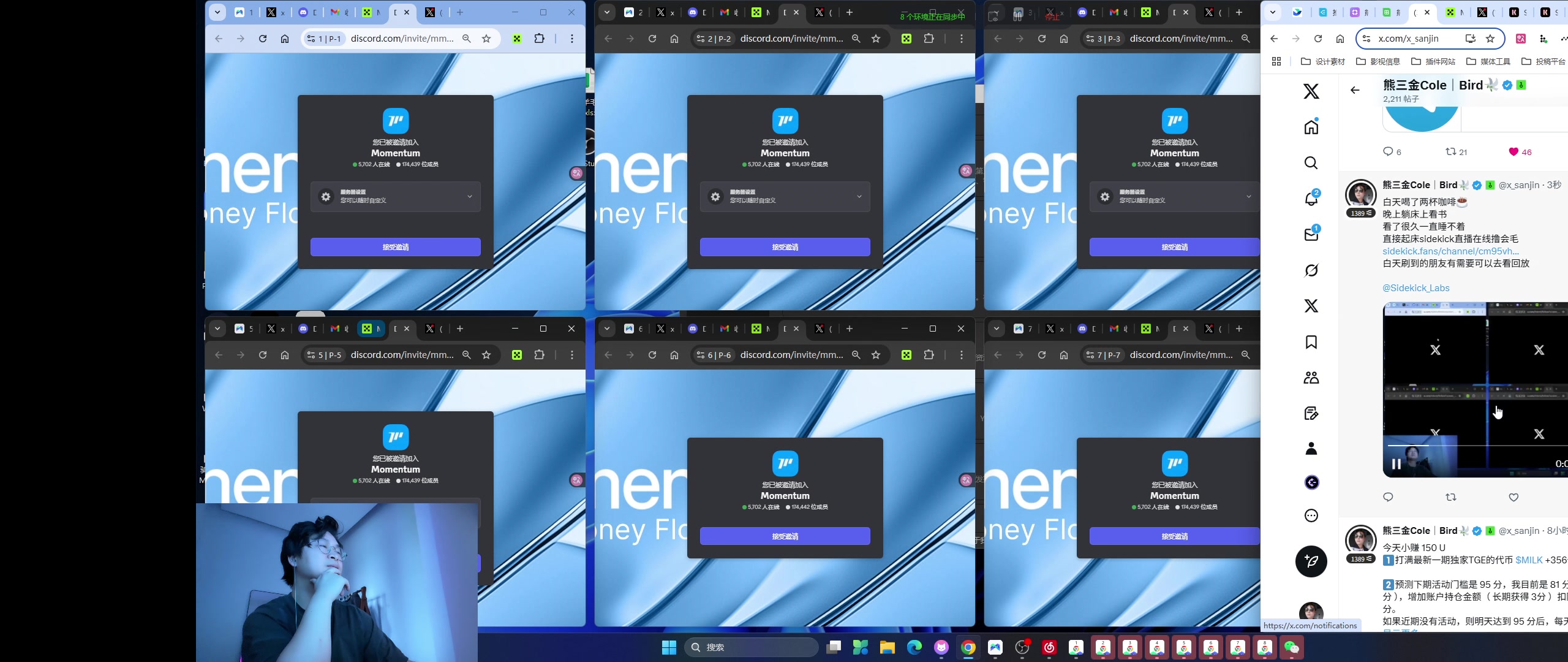Open Home in the X sidebar

coord(1311,127)
